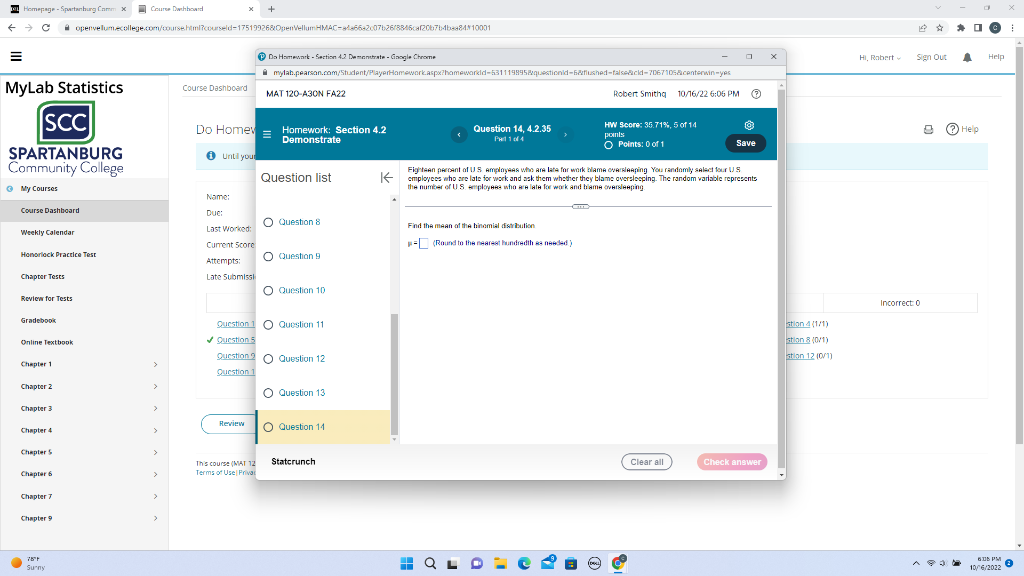Expand Chapter 9 in sidebar

coord(155,519)
